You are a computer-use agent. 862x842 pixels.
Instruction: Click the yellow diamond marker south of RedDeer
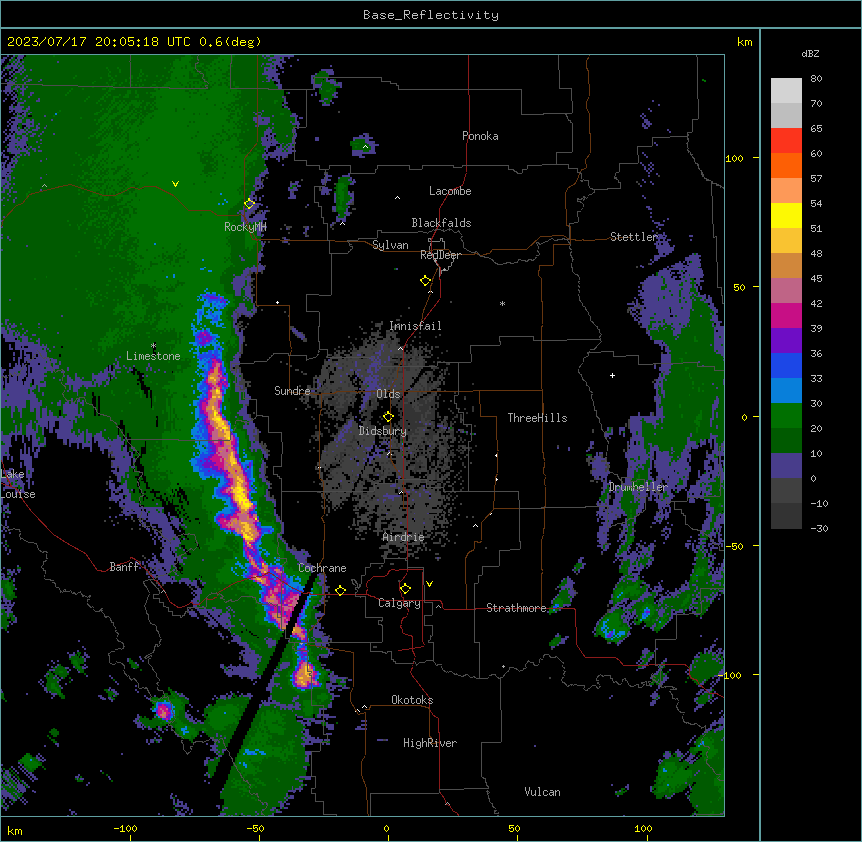coord(426,281)
